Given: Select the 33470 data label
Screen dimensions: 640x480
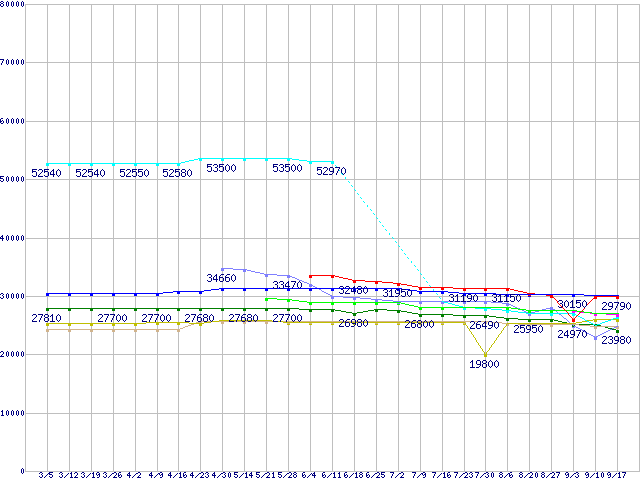Looking at the screenshot, I should coord(287,286).
